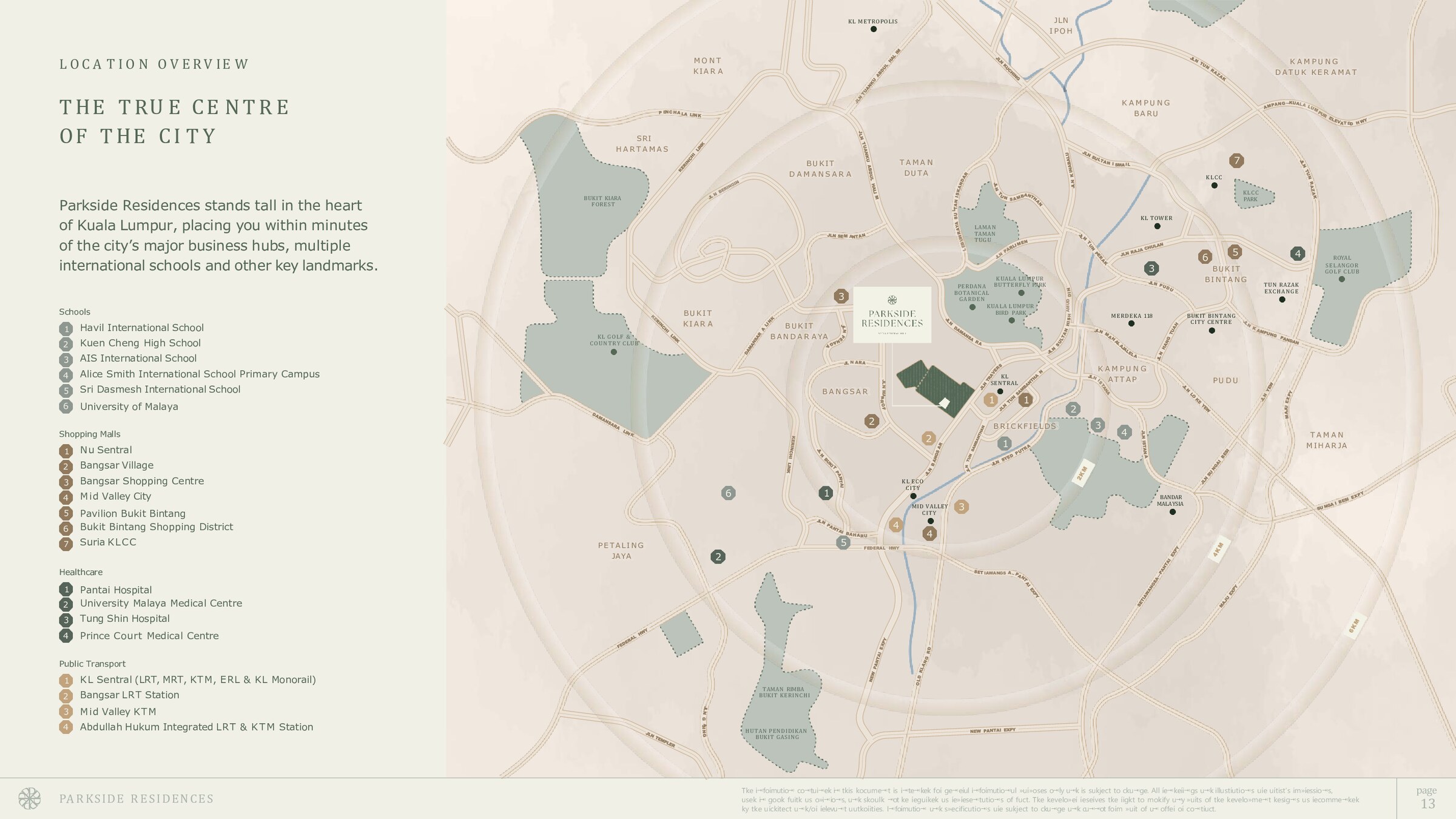Click the legend icon beside Bangsar LRT Station
The image size is (1456, 819).
tap(66, 696)
